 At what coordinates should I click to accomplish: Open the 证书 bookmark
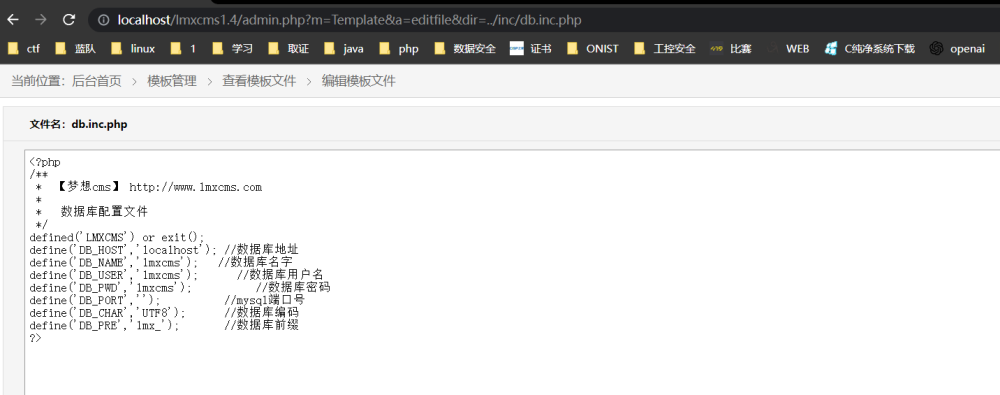pyautogui.click(x=531, y=48)
